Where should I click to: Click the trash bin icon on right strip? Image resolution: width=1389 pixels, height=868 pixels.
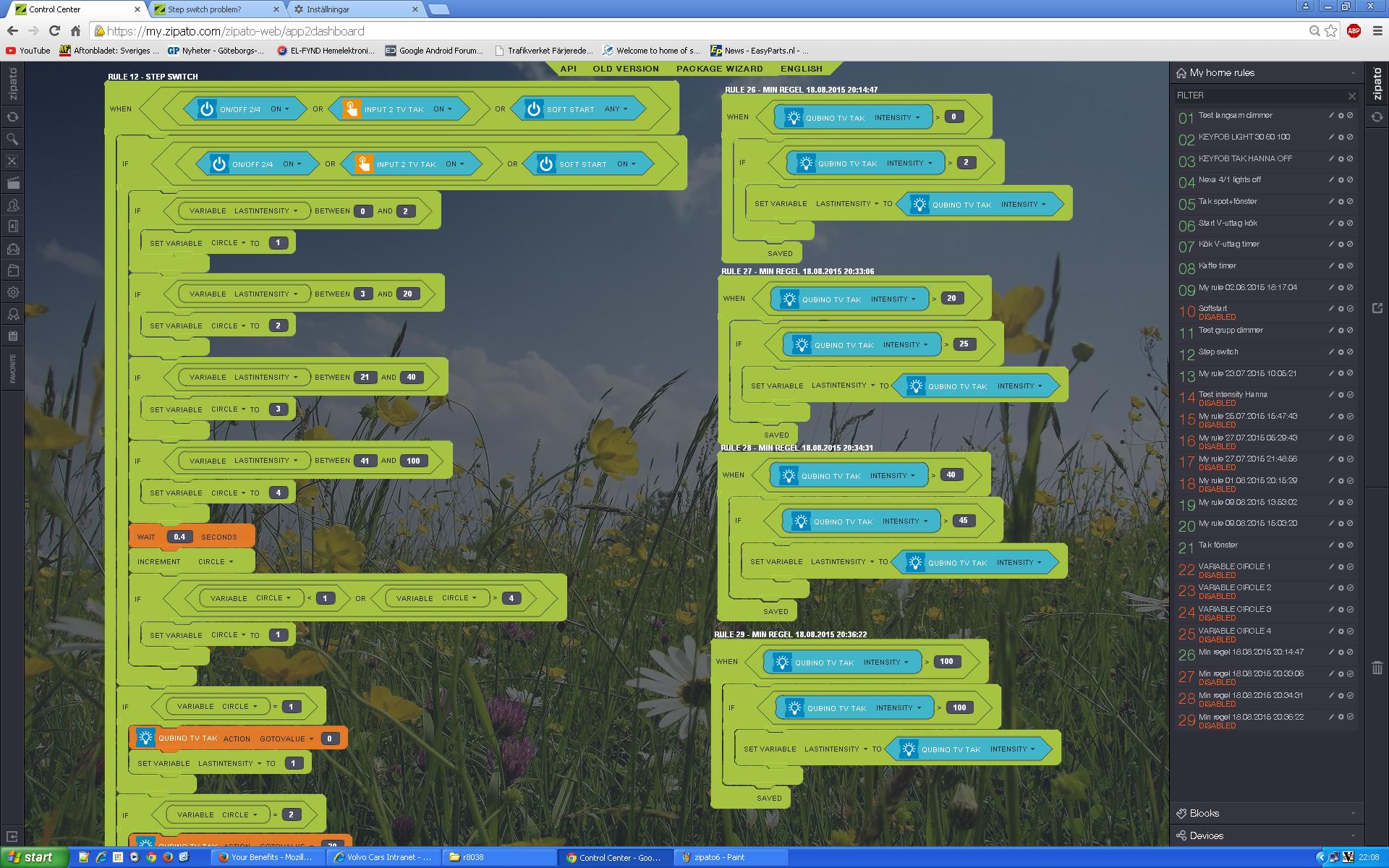coord(1377,668)
